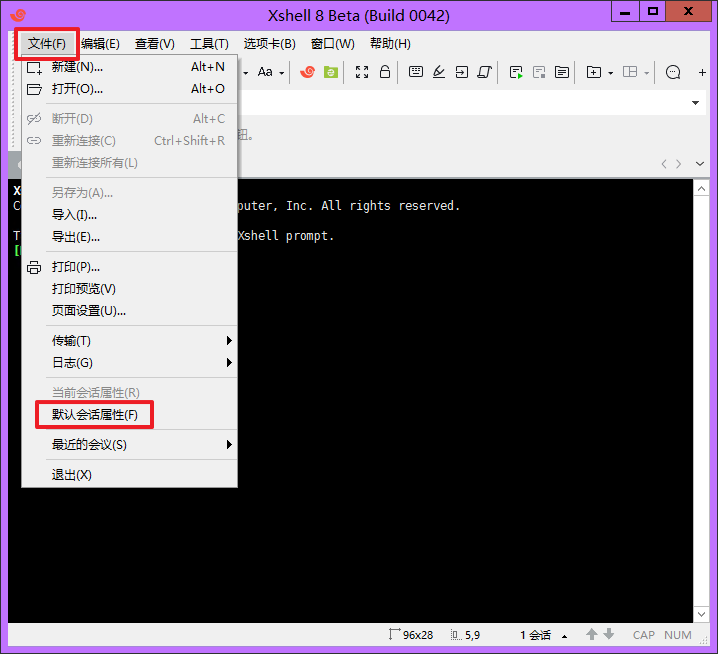Open the 窗口(W) menu
This screenshot has height=654, width=718.
(332, 44)
